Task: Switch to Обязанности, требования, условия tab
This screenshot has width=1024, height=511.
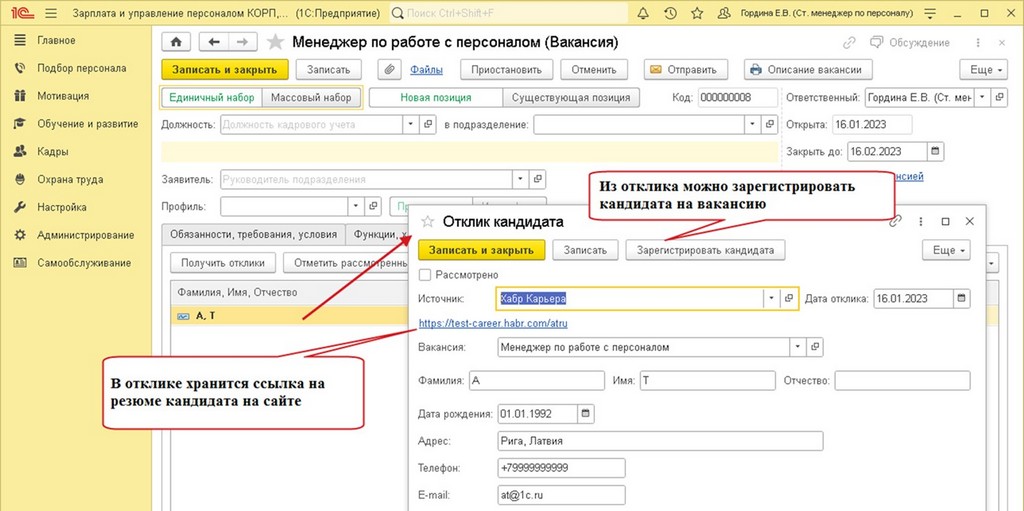Action: [x=254, y=235]
